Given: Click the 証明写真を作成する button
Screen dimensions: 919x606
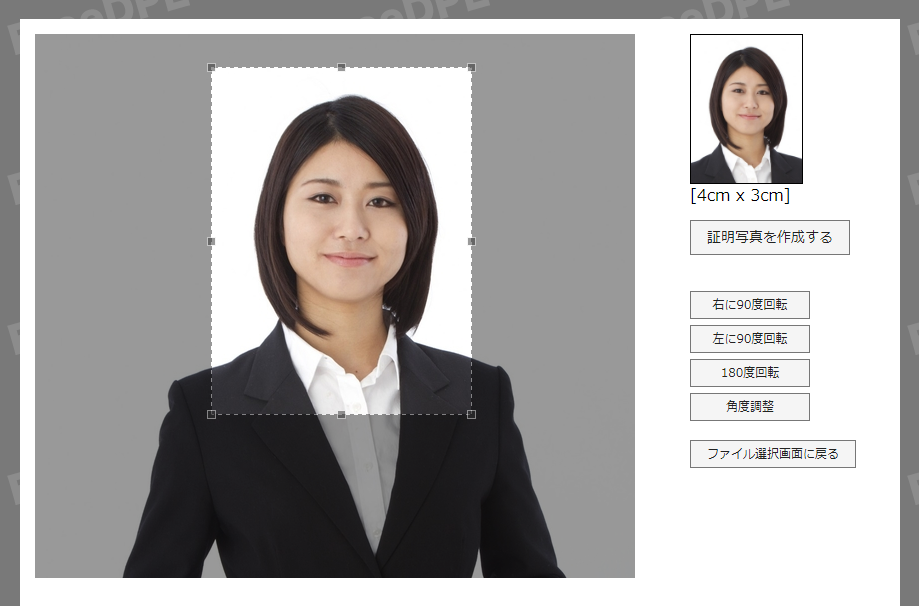Looking at the screenshot, I should pos(770,237).
